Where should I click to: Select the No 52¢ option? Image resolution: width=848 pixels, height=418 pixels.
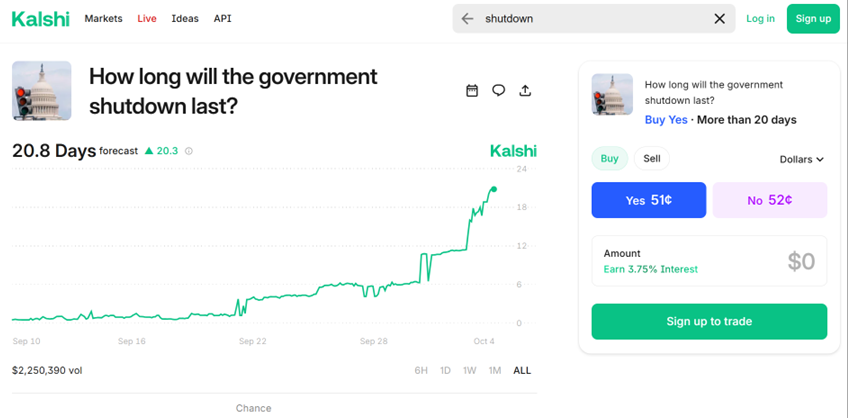click(769, 200)
